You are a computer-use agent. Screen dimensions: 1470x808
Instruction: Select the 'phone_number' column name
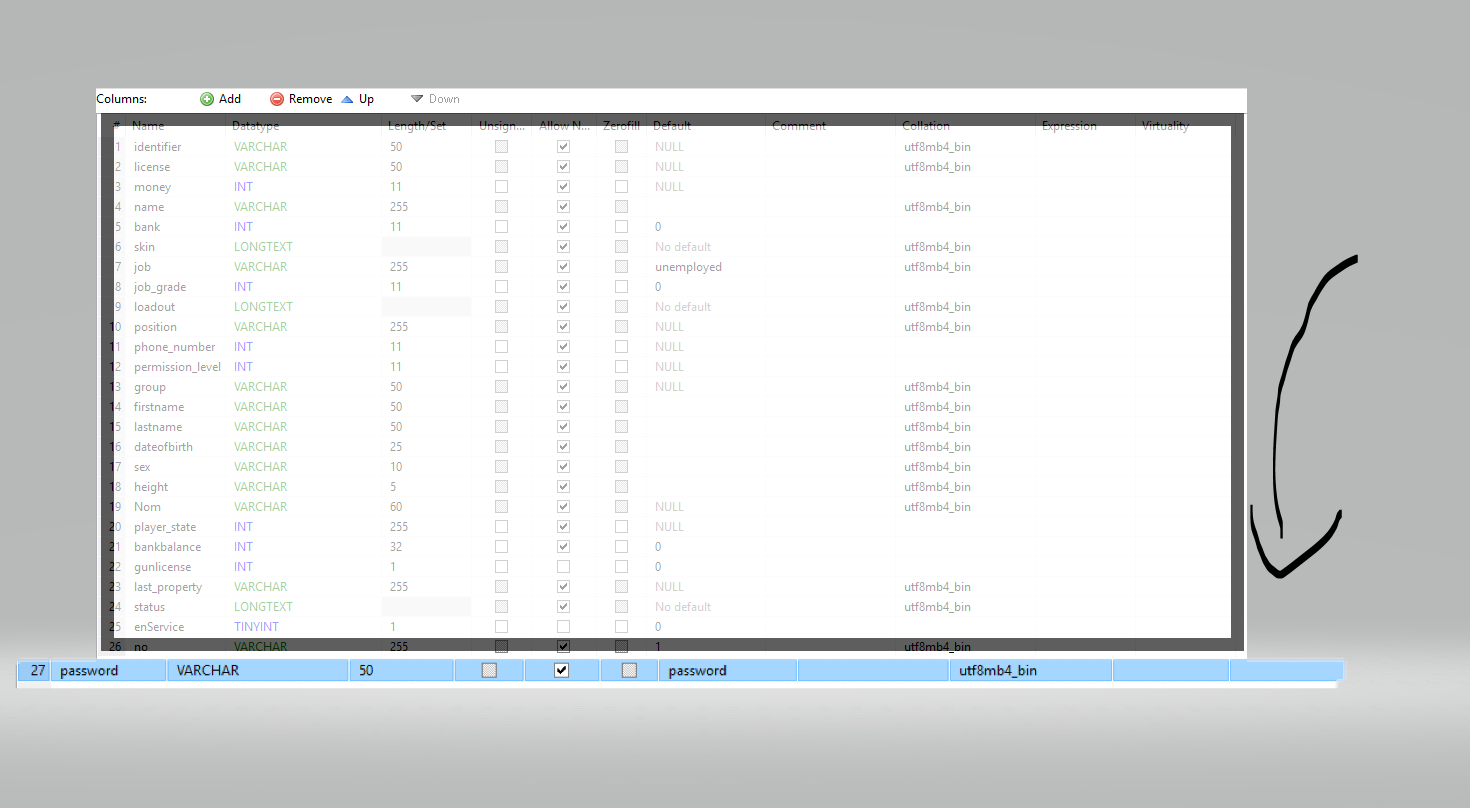[175, 347]
